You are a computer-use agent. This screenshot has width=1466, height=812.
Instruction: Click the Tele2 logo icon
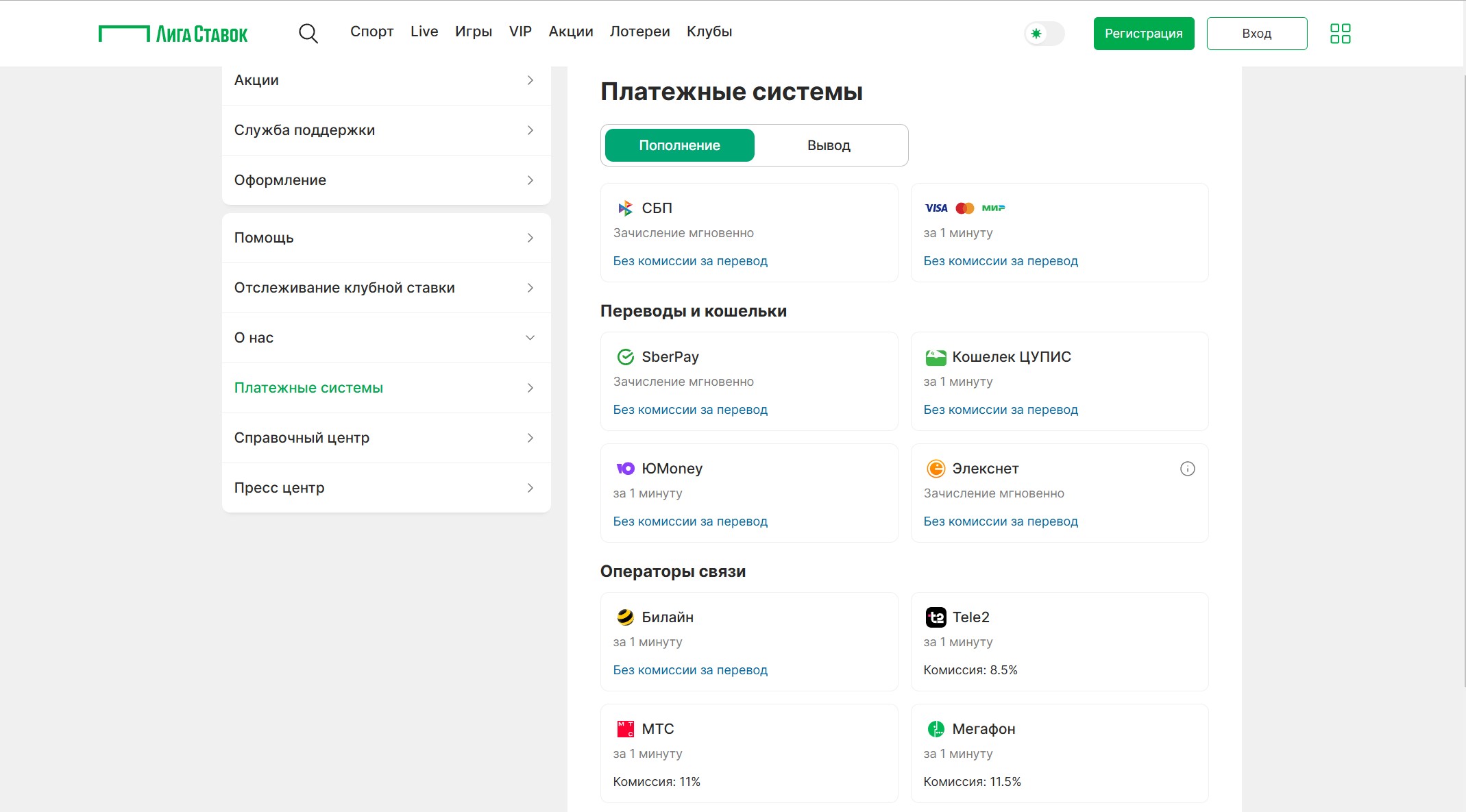point(936,617)
